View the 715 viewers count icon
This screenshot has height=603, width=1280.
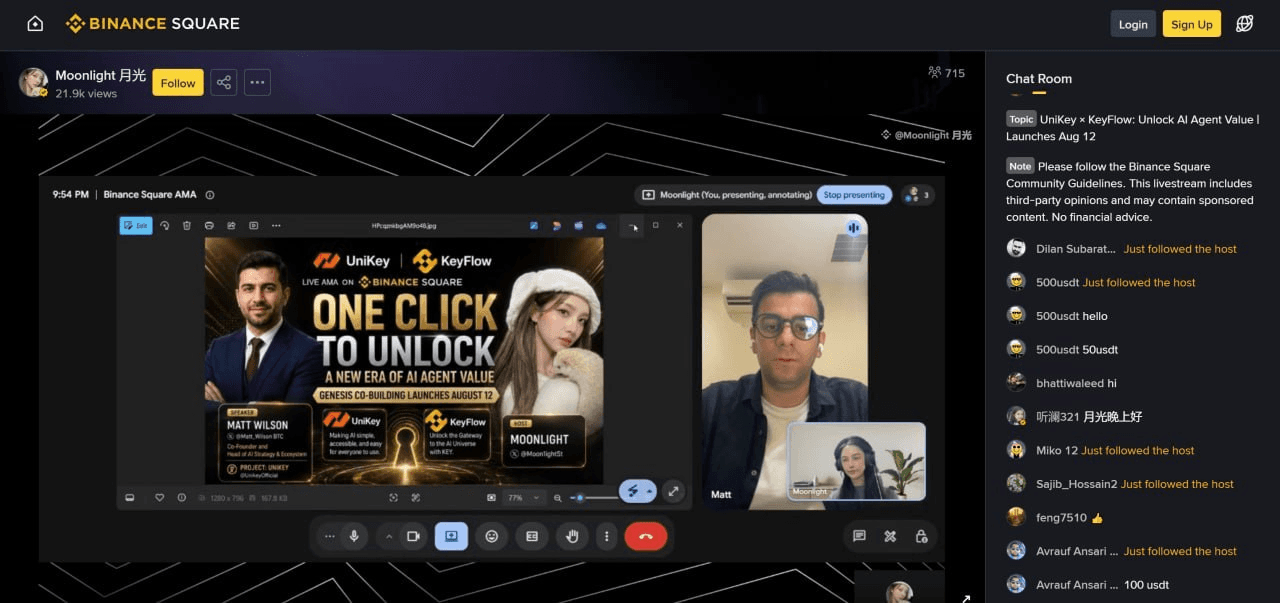(935, 72)
